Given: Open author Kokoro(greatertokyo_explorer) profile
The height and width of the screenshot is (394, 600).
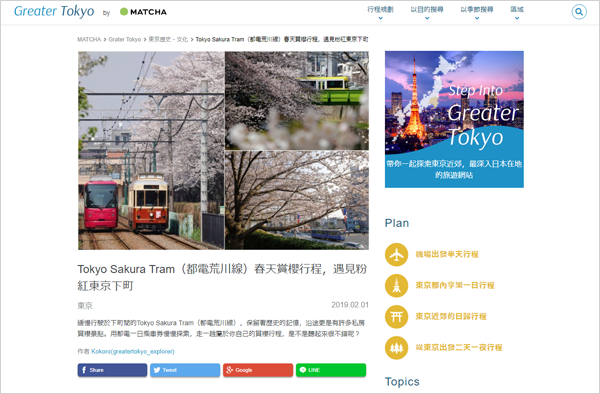Looking at the screenshot, I should click(x=133, y=351).
